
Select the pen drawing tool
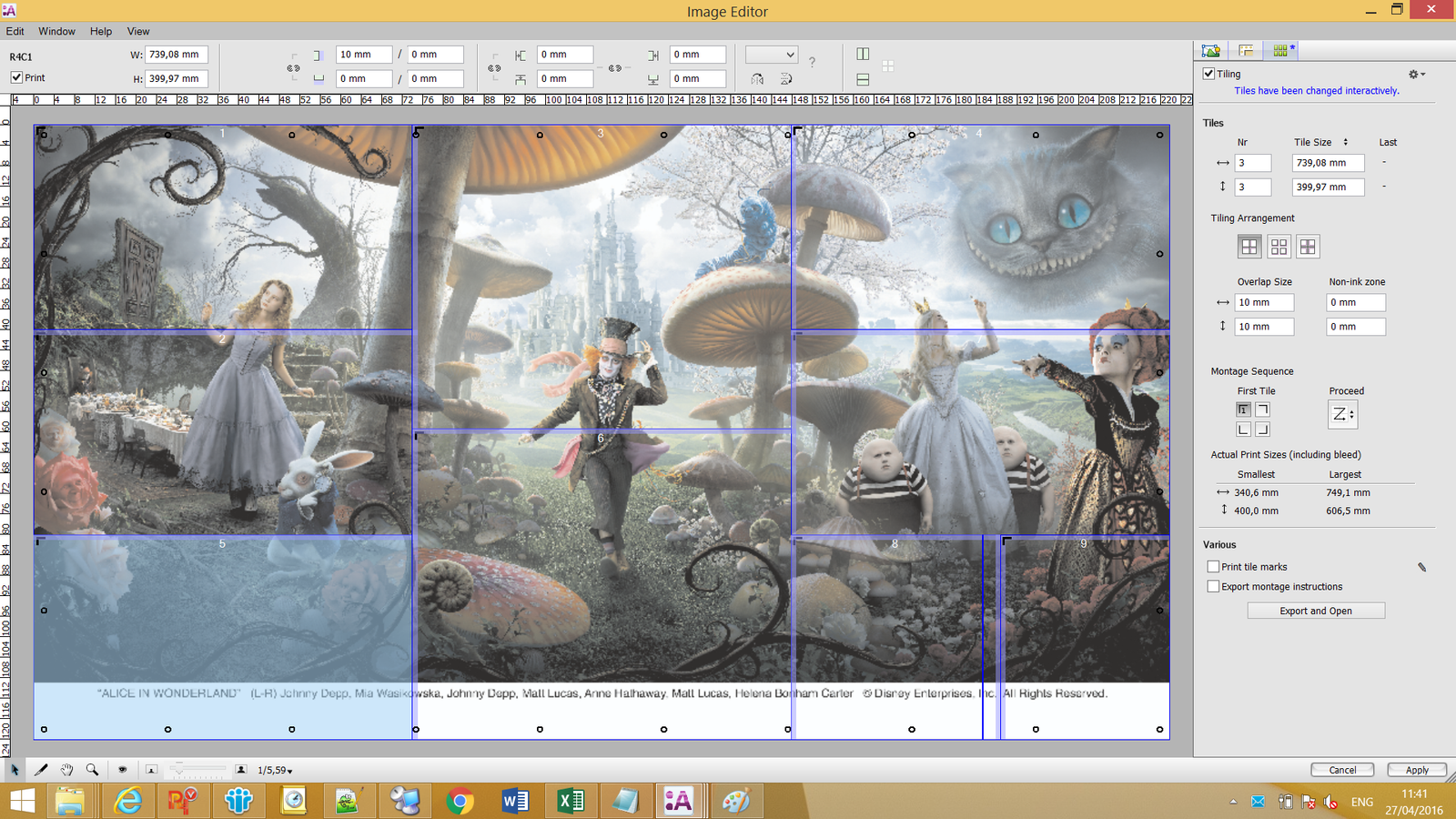(40, 769)
